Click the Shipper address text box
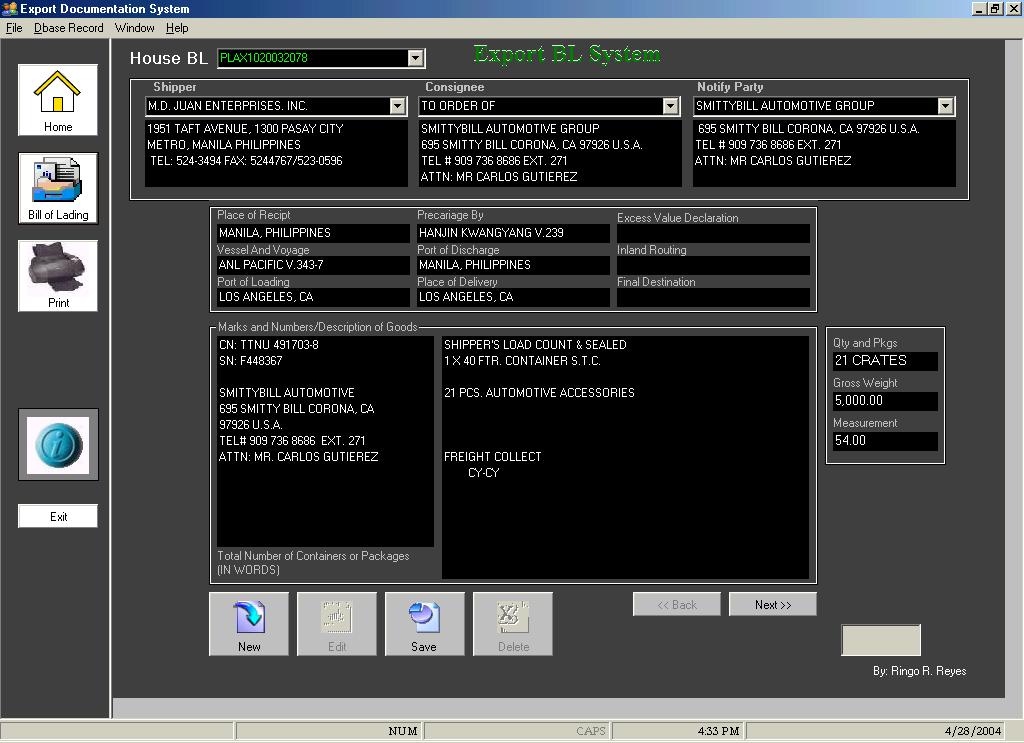 click(276, 153)
